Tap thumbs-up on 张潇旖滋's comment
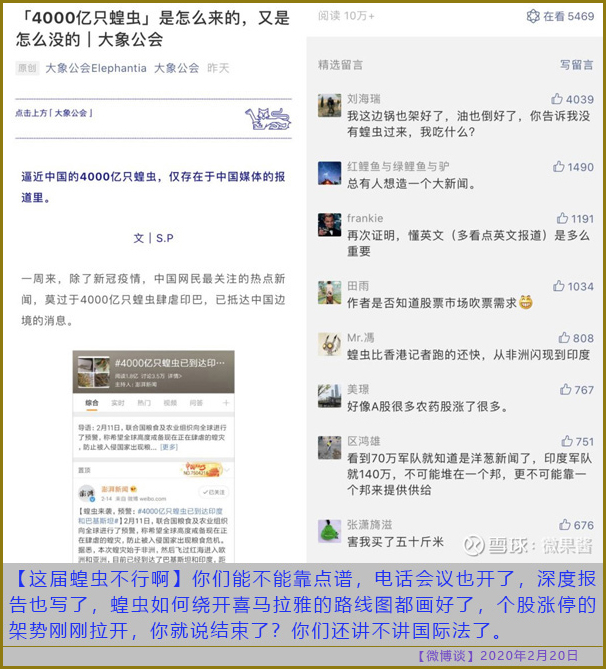The height and width of the screenshot is (669, 606). 565,525
